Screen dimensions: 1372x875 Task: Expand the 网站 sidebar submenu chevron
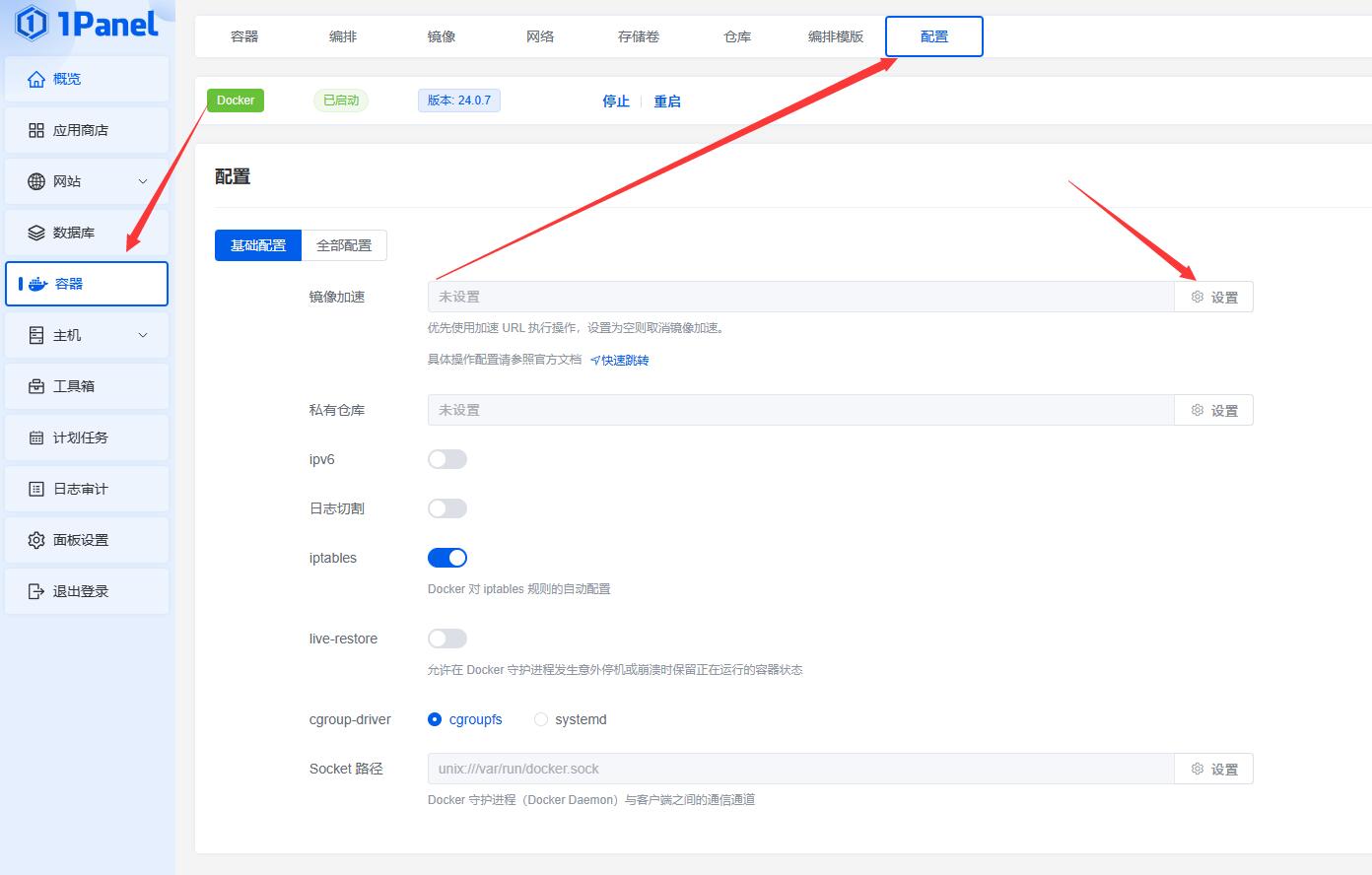point(143,181)
